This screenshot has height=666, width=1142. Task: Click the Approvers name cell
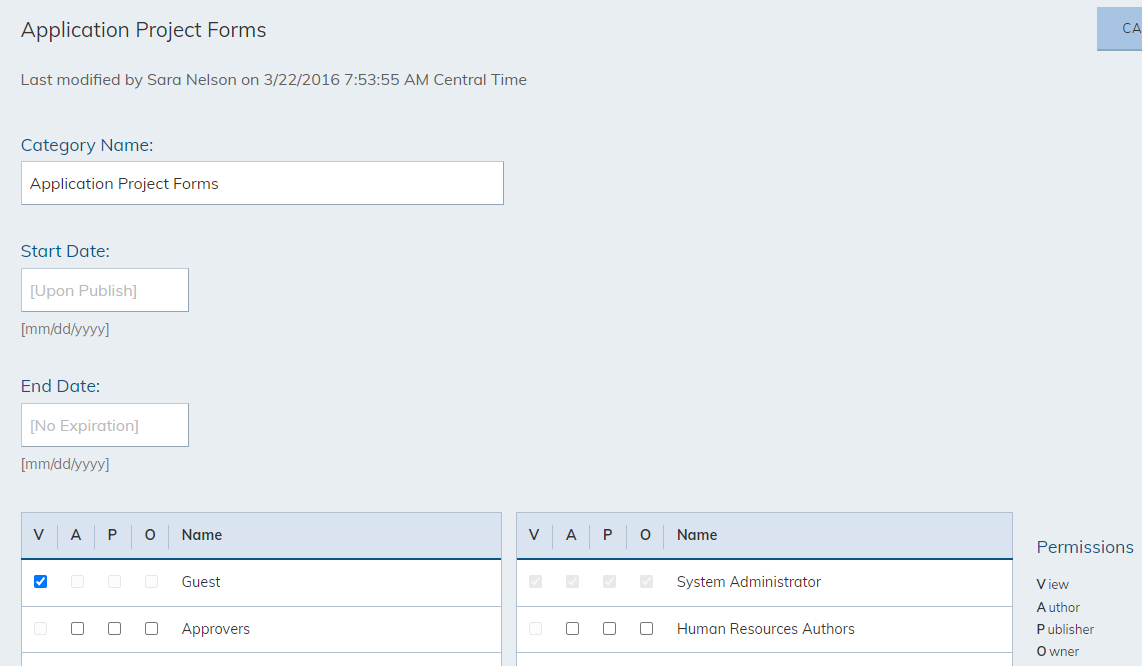click(216, 629)
